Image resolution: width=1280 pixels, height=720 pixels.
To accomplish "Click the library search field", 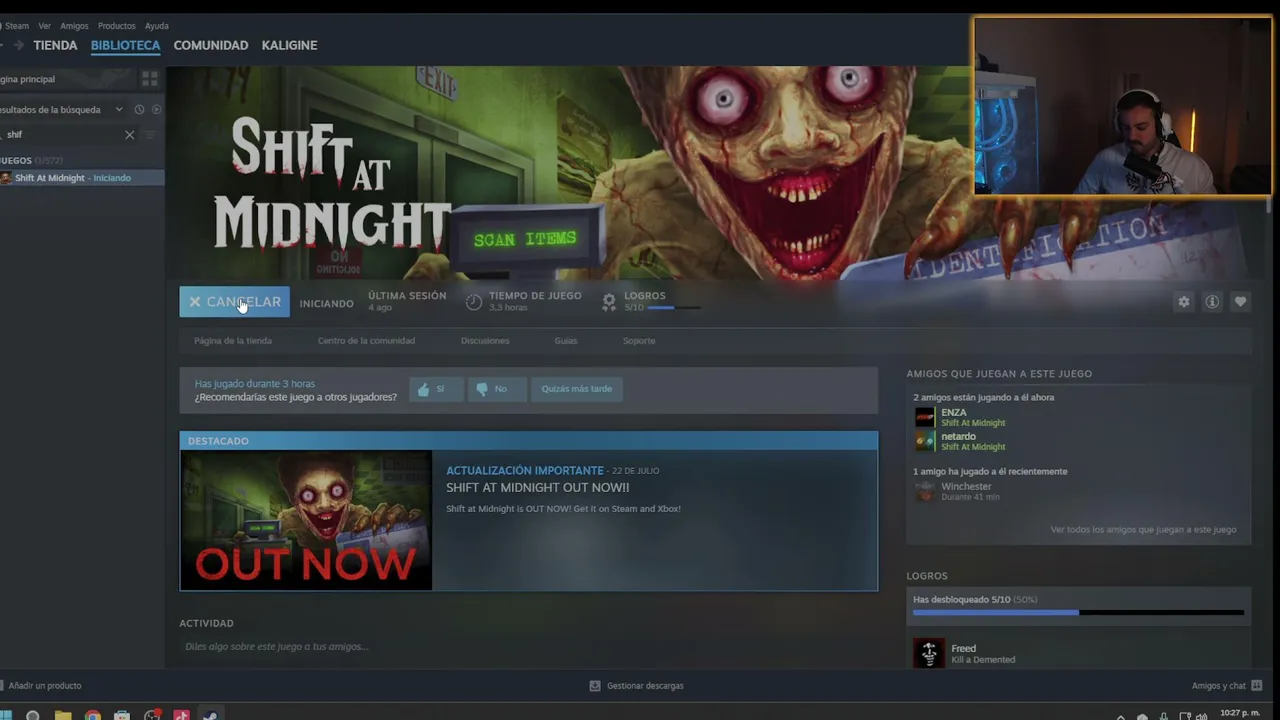I will pos(63,134).
